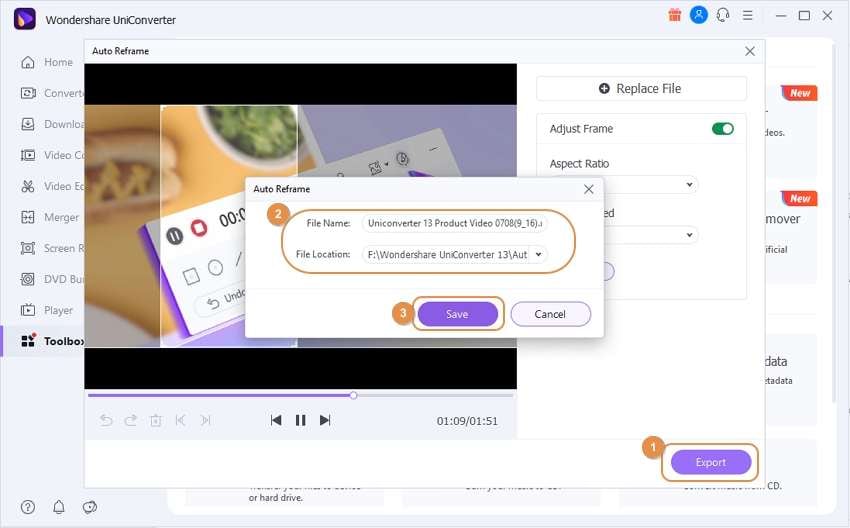Click the delete trash icon
This screenshot has width=850, height=528.
156,420
